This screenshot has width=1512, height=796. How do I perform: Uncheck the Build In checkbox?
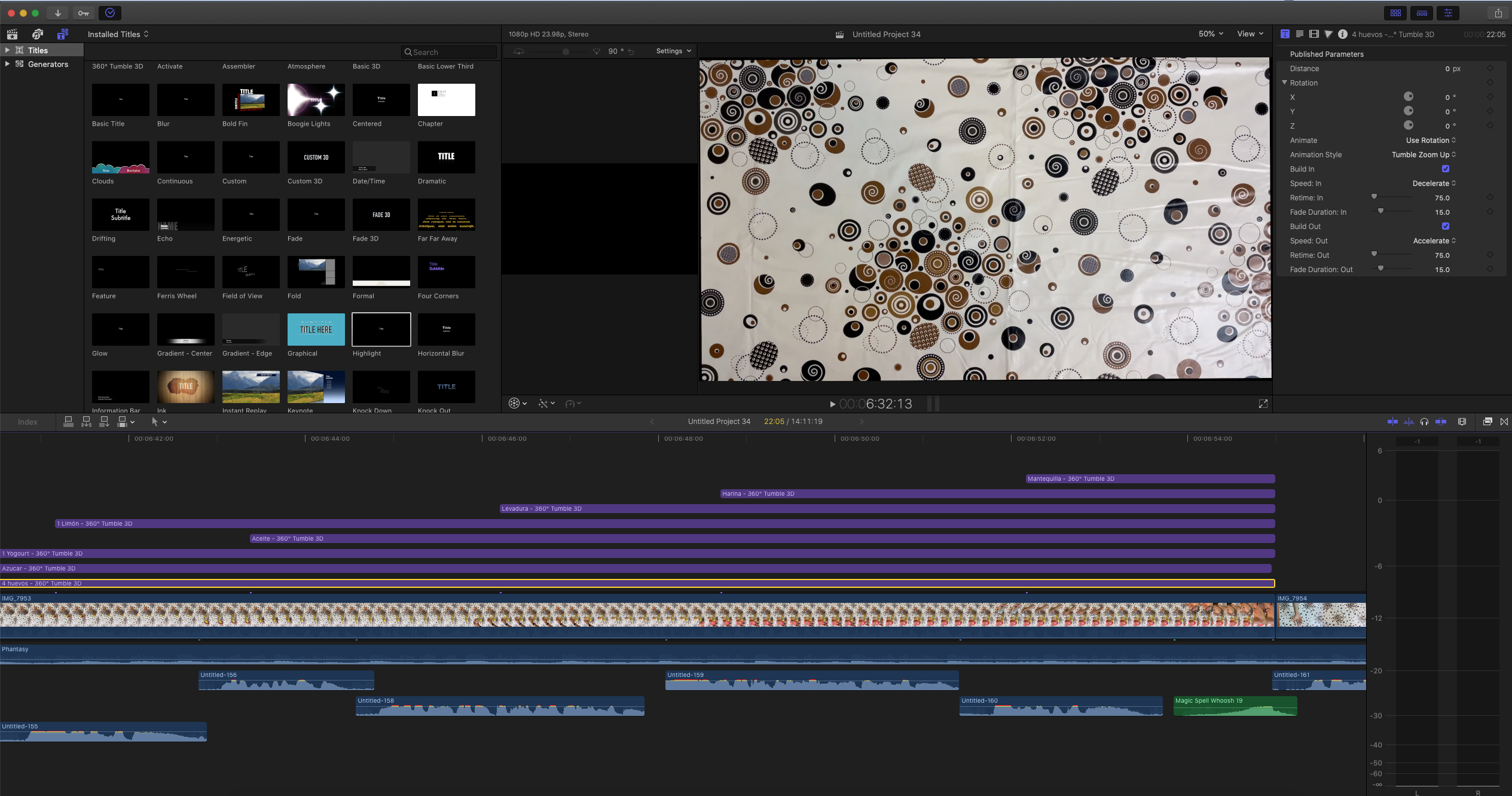pyautogui.click(x=1445, y=169)
